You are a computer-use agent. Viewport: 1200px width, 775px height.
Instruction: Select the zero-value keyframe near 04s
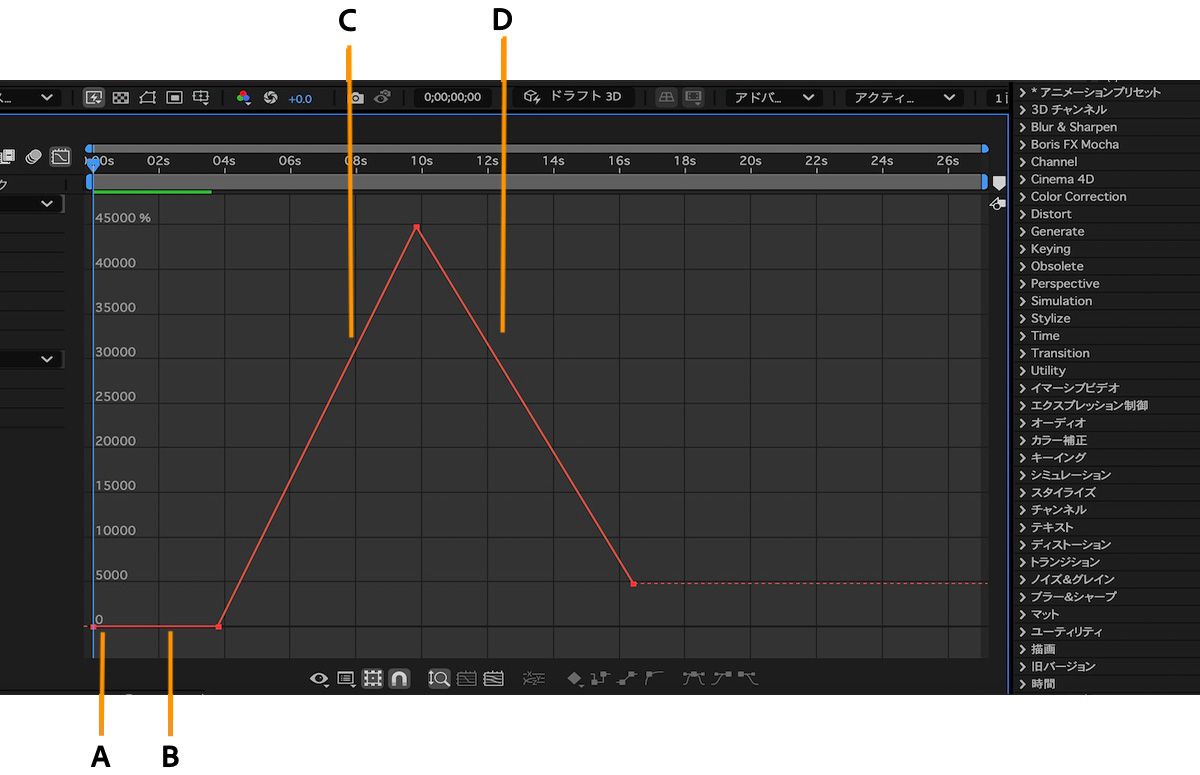pyautogui.click(x=218, y=627)
